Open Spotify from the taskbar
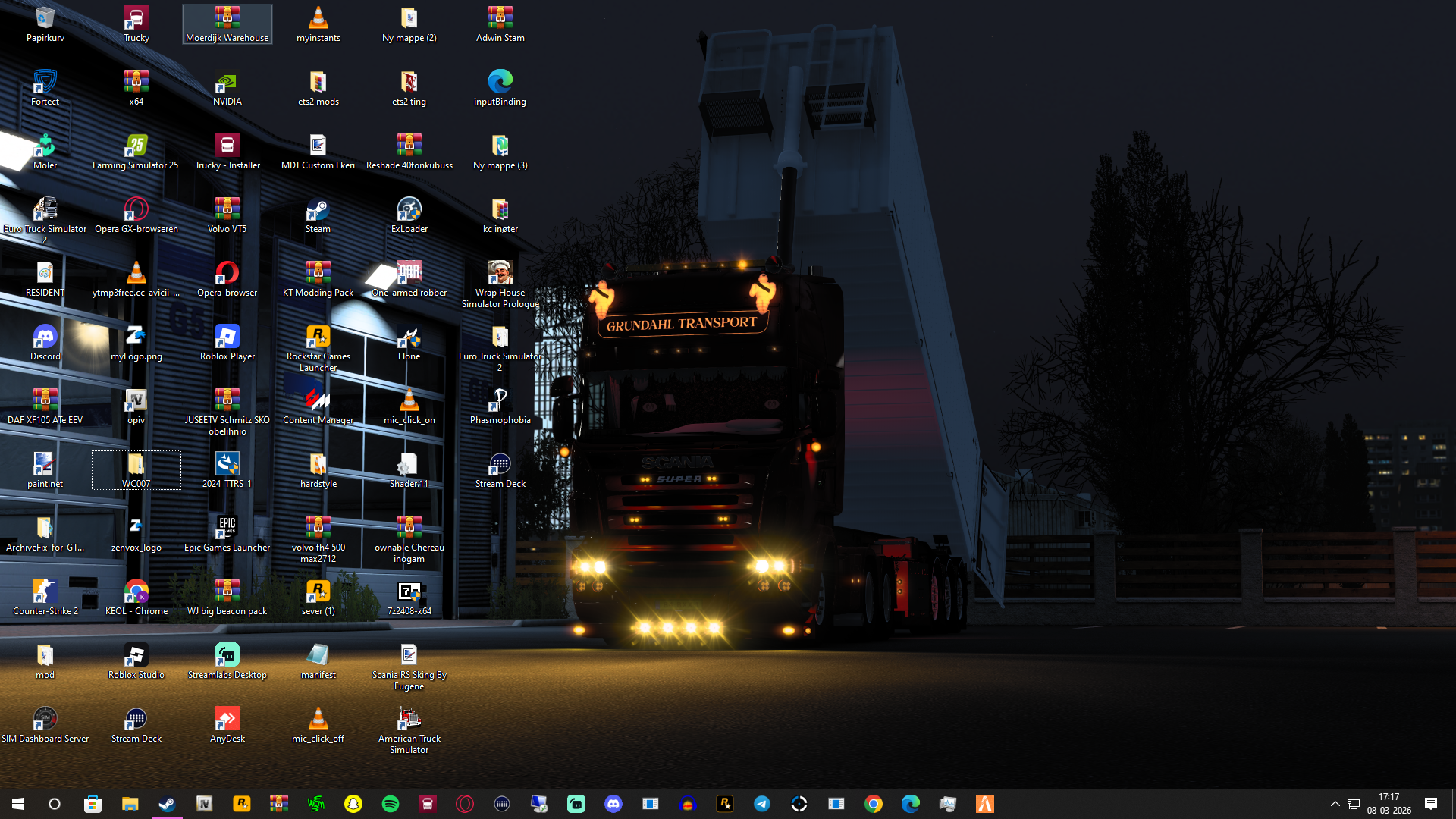Screen dimensions: 1456x819 tap(391, 804)
